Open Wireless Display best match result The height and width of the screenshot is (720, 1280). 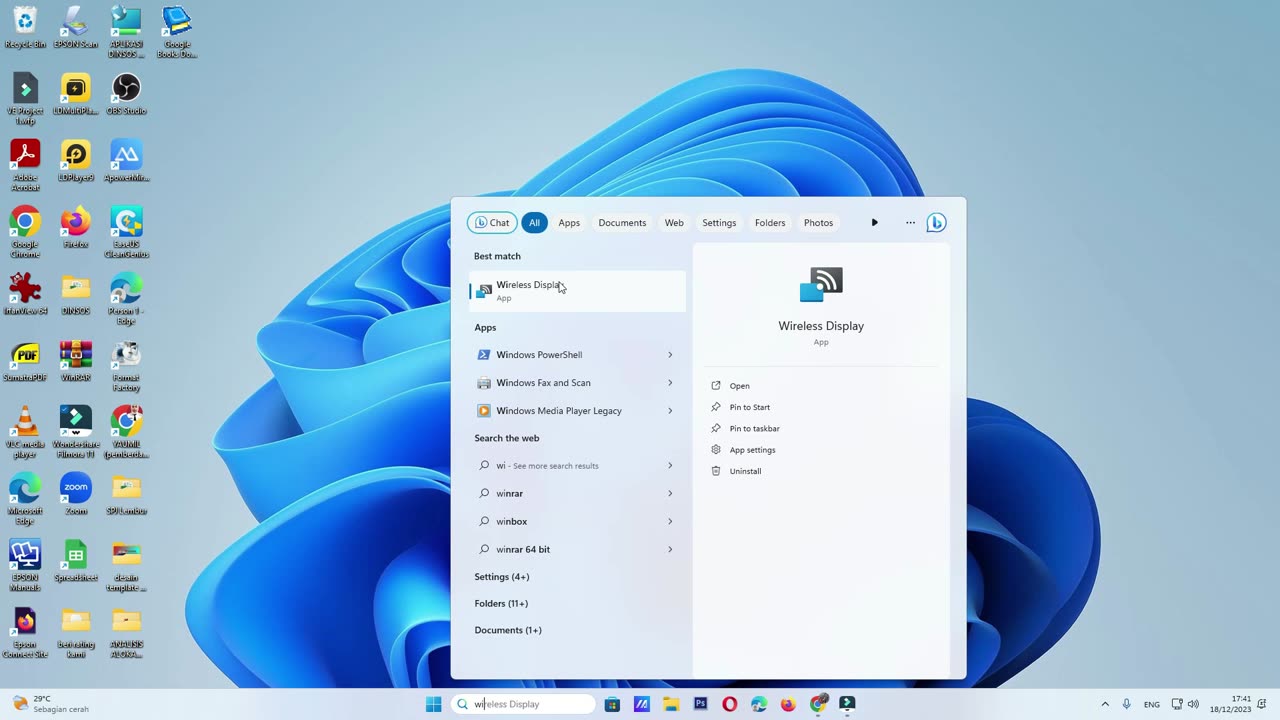coord(577,291)
